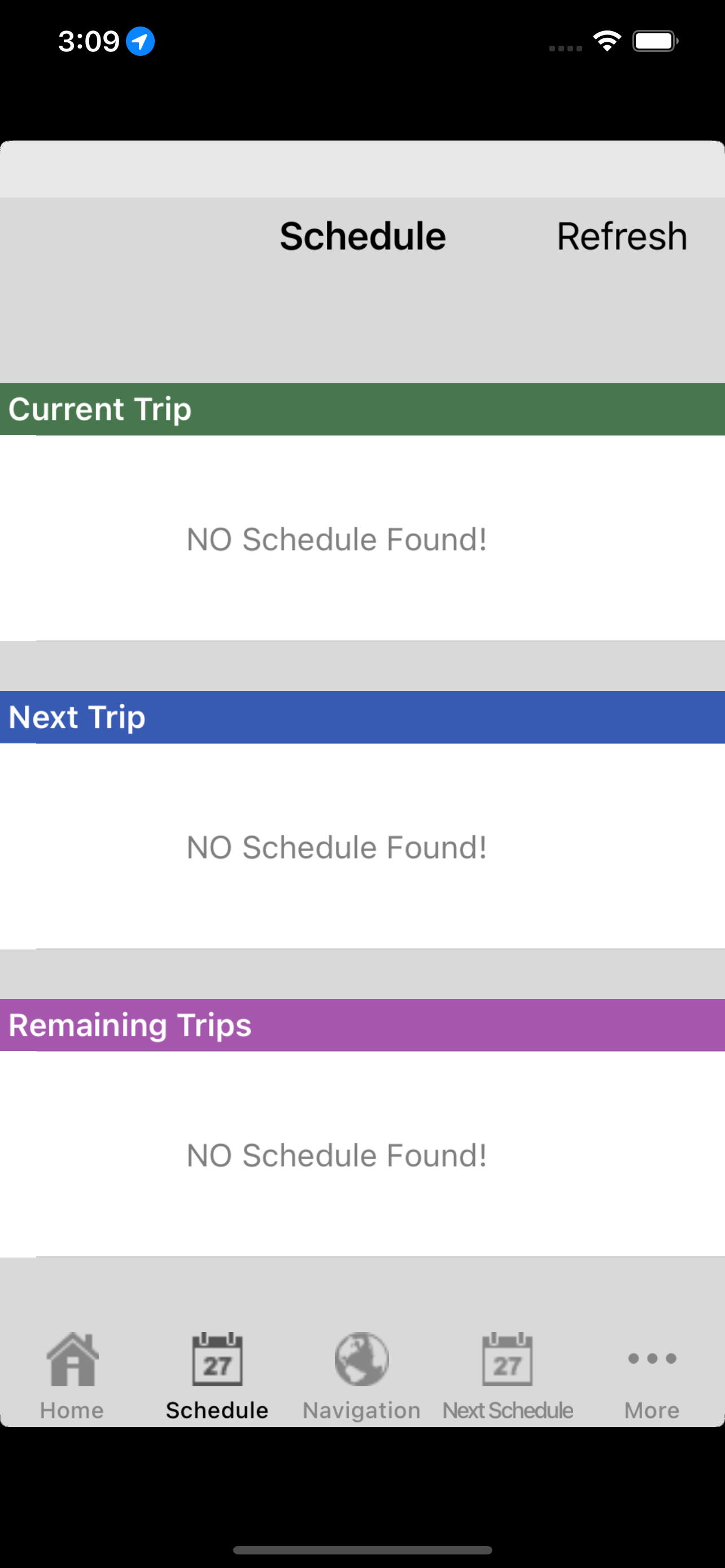Select the Next Trip section header

pyautogui.click(x=363, y=717)
